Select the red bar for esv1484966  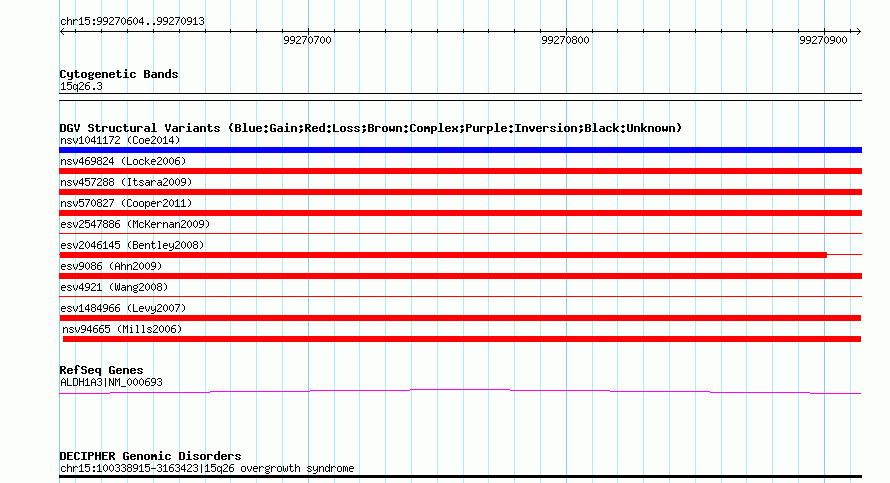tap(460, 318)
